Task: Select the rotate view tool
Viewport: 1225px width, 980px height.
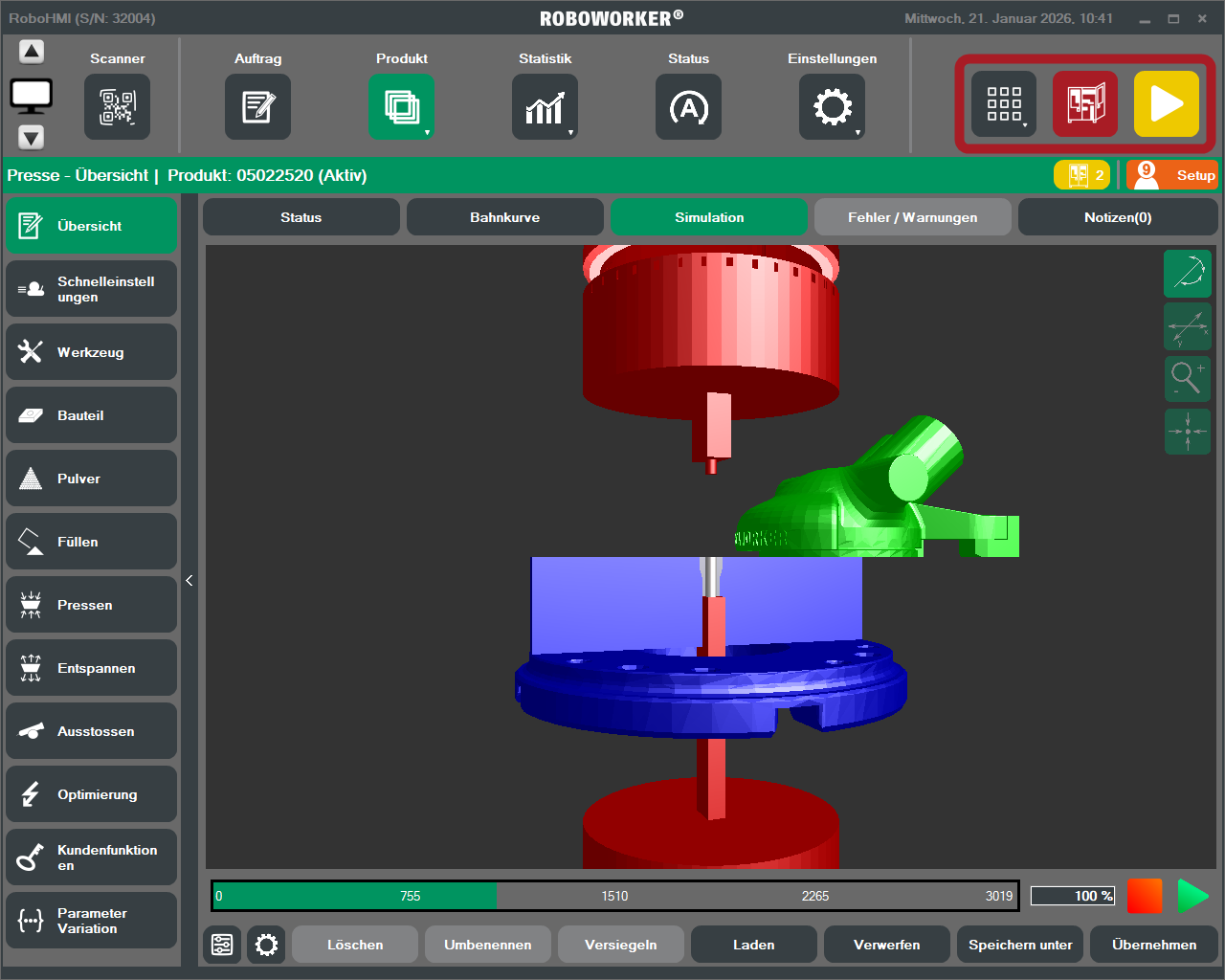Action: (1188, 274)
